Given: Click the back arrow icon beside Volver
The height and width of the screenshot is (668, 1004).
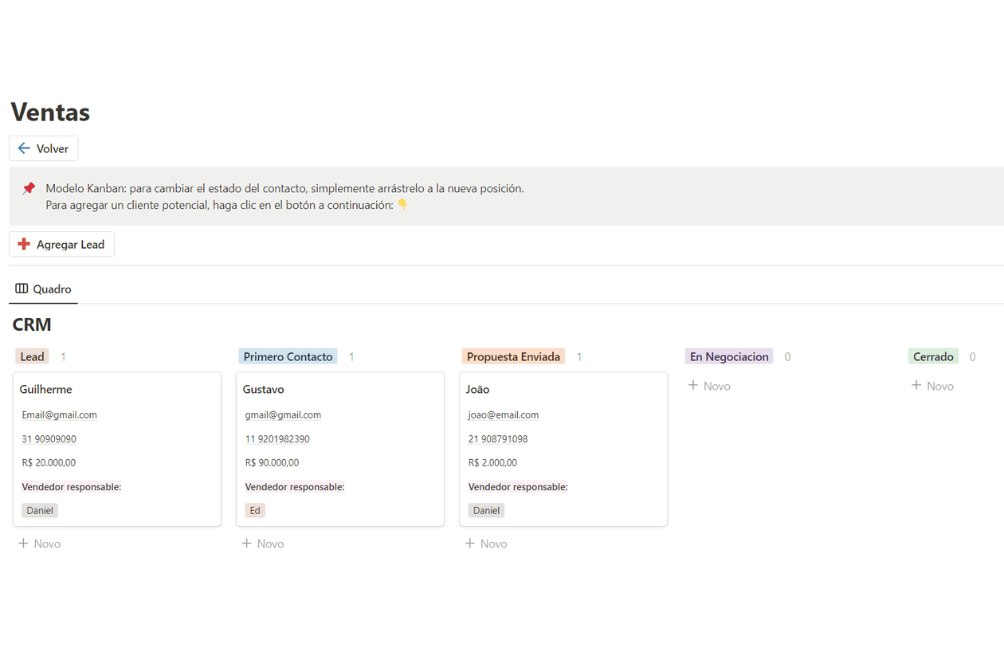Looking at the screenshot, I should coord(24,149).
